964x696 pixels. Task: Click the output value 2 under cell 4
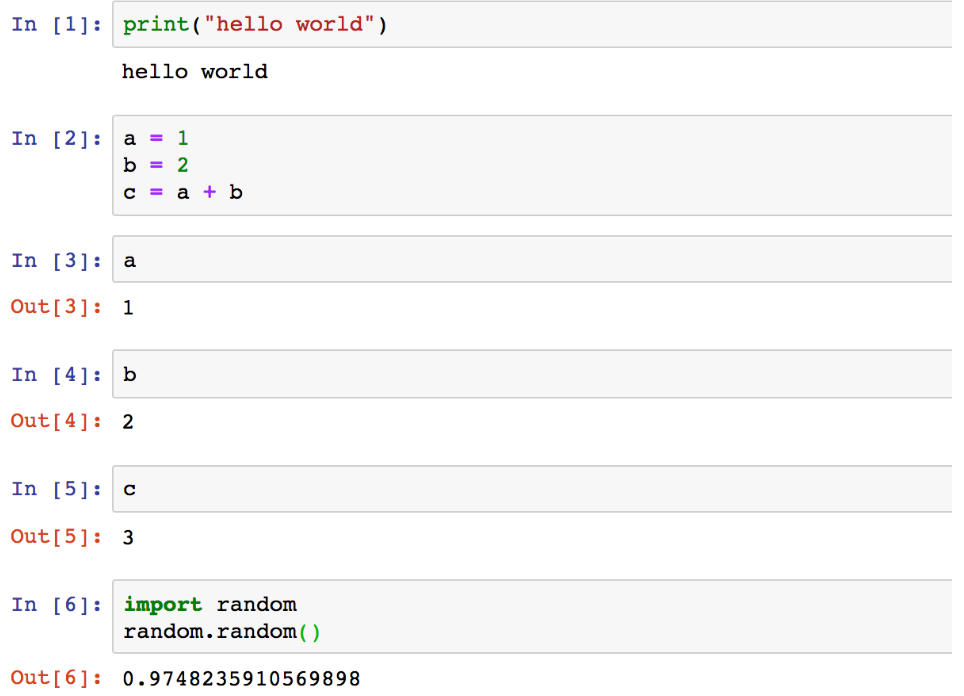click(128, 422)
